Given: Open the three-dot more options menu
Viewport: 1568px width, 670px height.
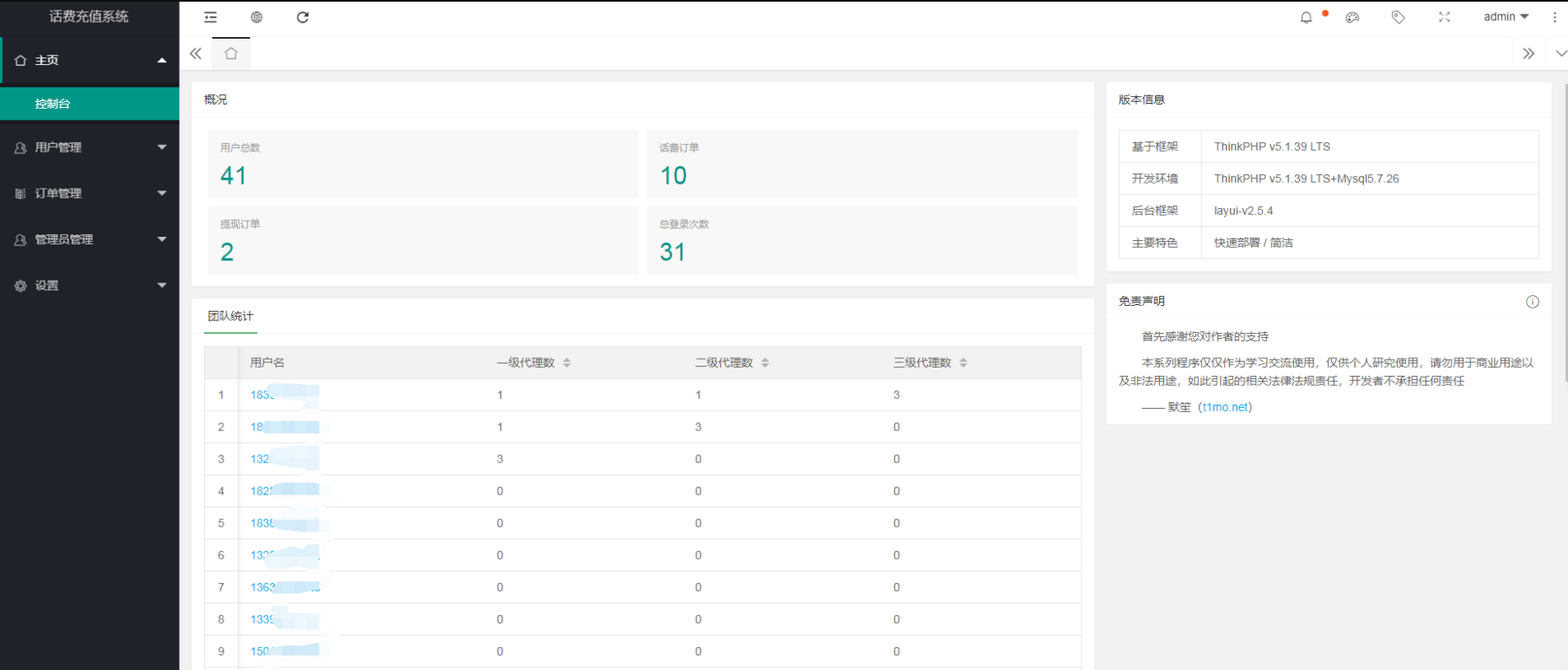Looking at the screenshot, I should pyautogui.click(x=1555, y=18).
